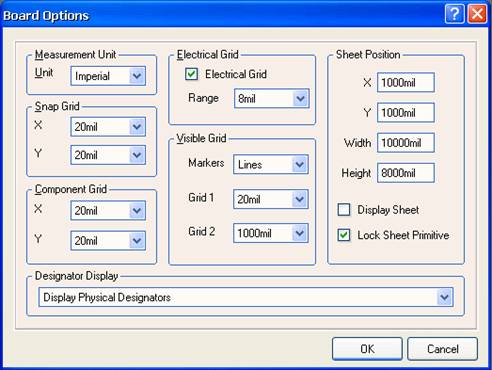Dismiss the dialog with Cancel
Image resolution: width=492 pixels, height=370 pixels.
click(443, 349)
